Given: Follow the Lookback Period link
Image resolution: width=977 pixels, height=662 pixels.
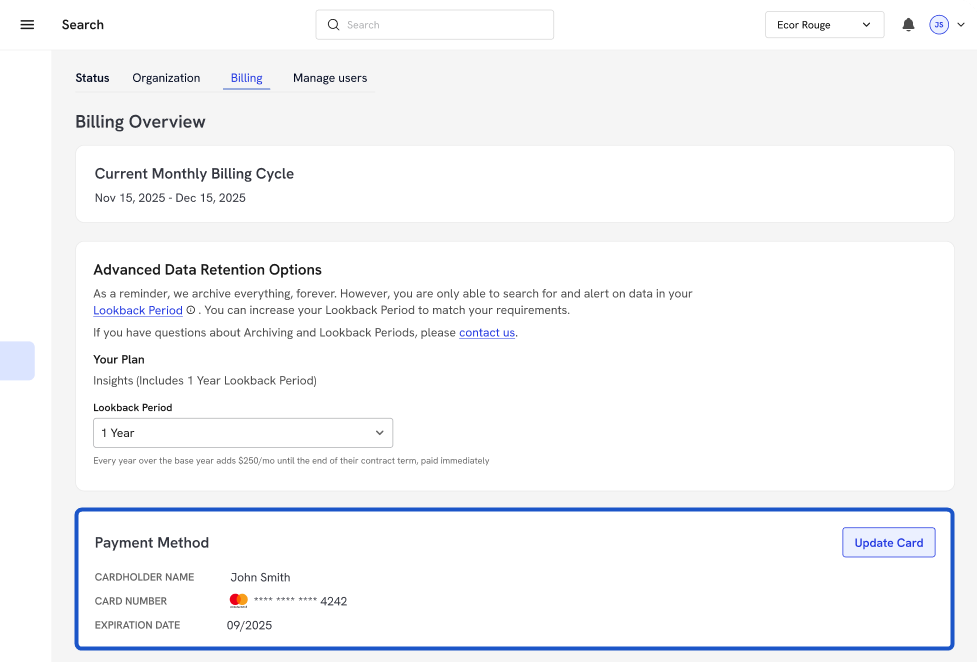Looking at the screenshot, I should pos(137,311).
